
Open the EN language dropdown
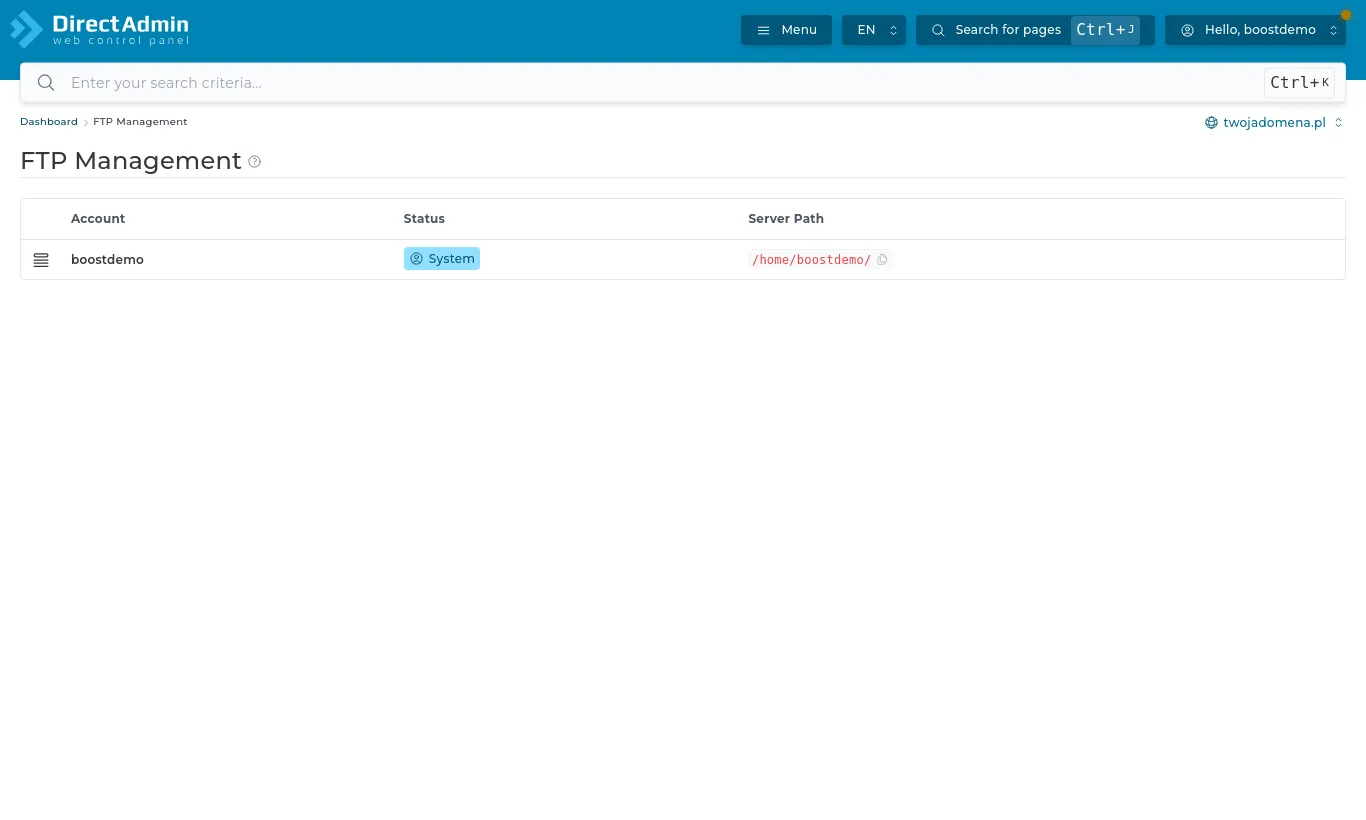[874, 30]
